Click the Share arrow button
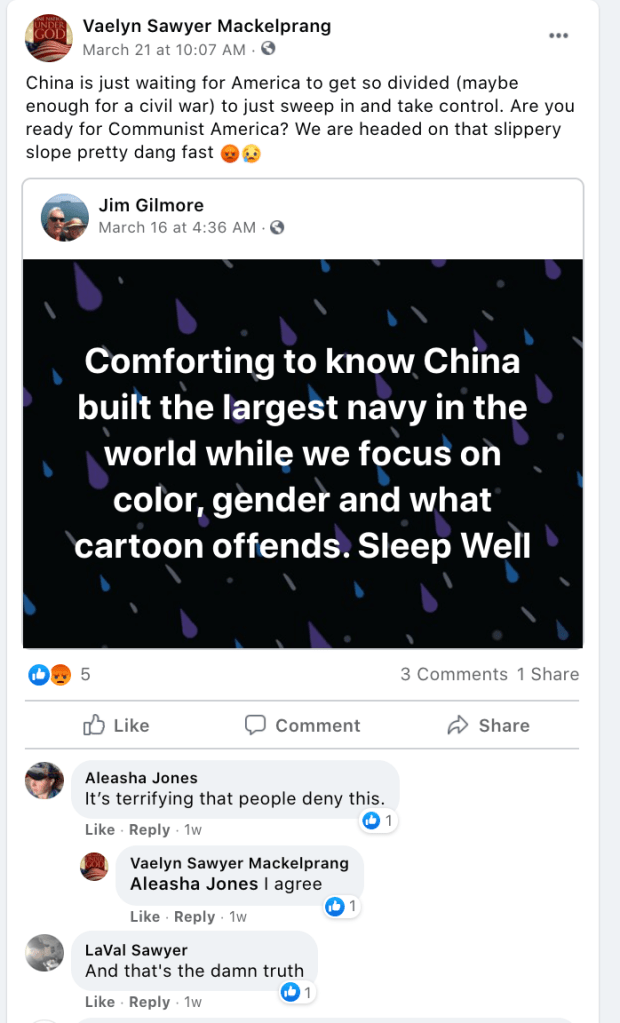The width and height of the screenshot is (620, 1023). point(488,725)
